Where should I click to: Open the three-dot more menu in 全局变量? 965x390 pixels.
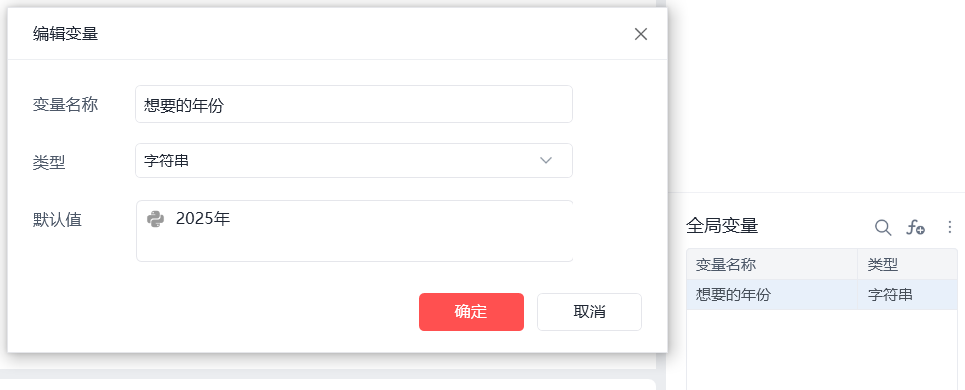pyautogui.click(x=950, y=228)
